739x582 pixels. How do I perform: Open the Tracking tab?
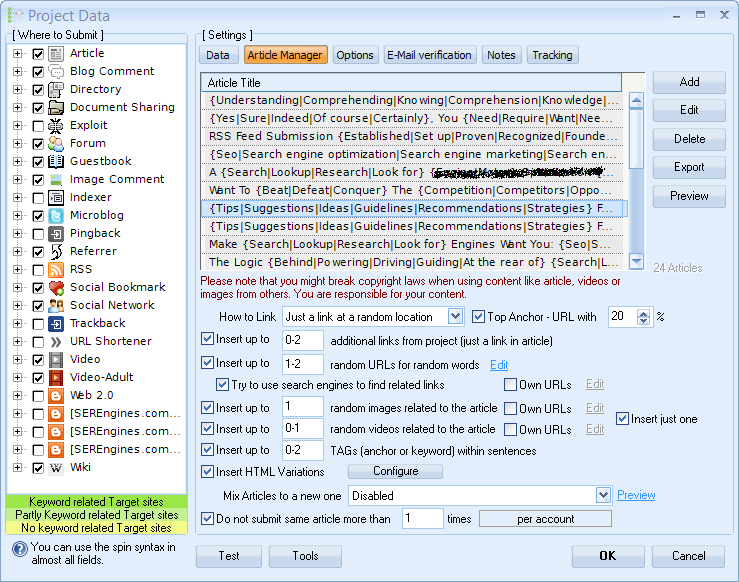tap(552, 55)
